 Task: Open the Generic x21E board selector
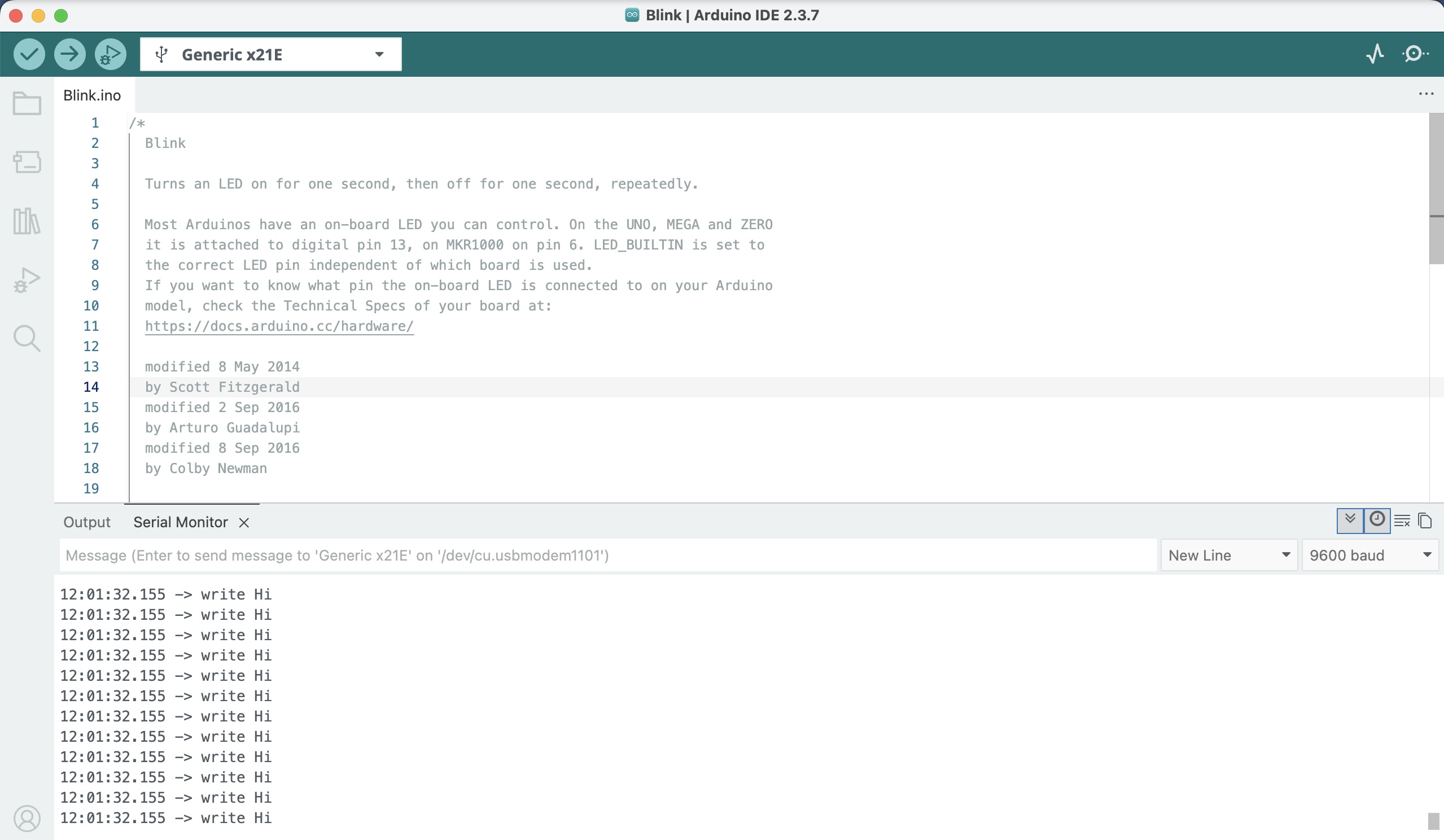tap(270, 54)
